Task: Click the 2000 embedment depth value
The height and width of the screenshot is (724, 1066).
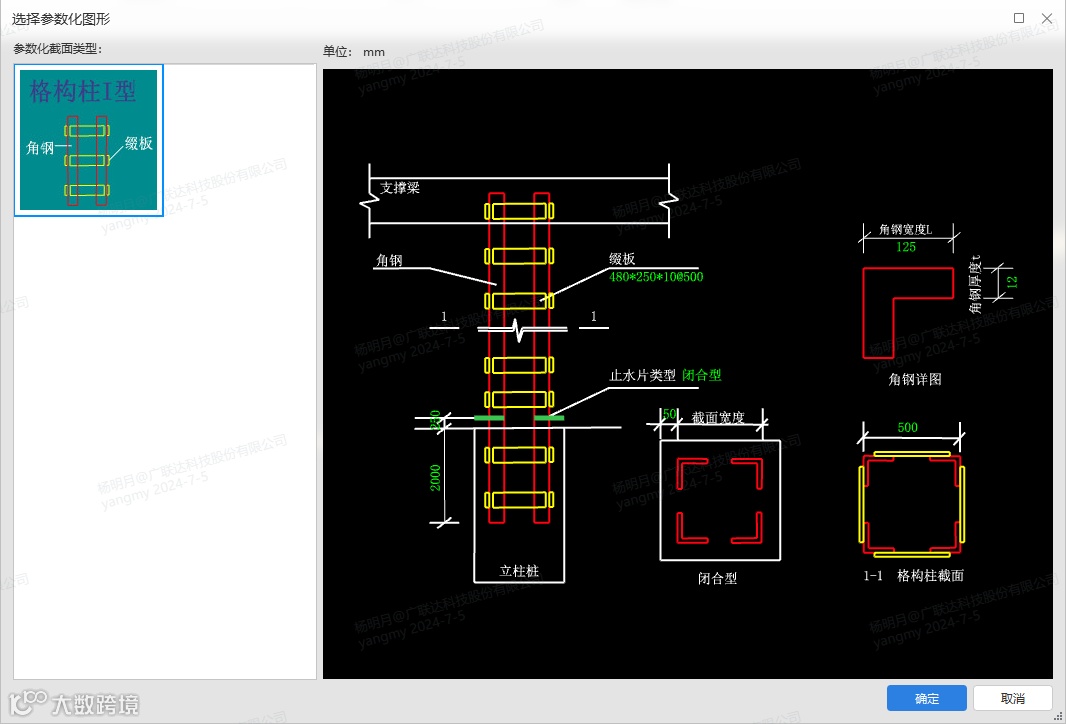Action: pyautogui.click(x=435, y=477)
